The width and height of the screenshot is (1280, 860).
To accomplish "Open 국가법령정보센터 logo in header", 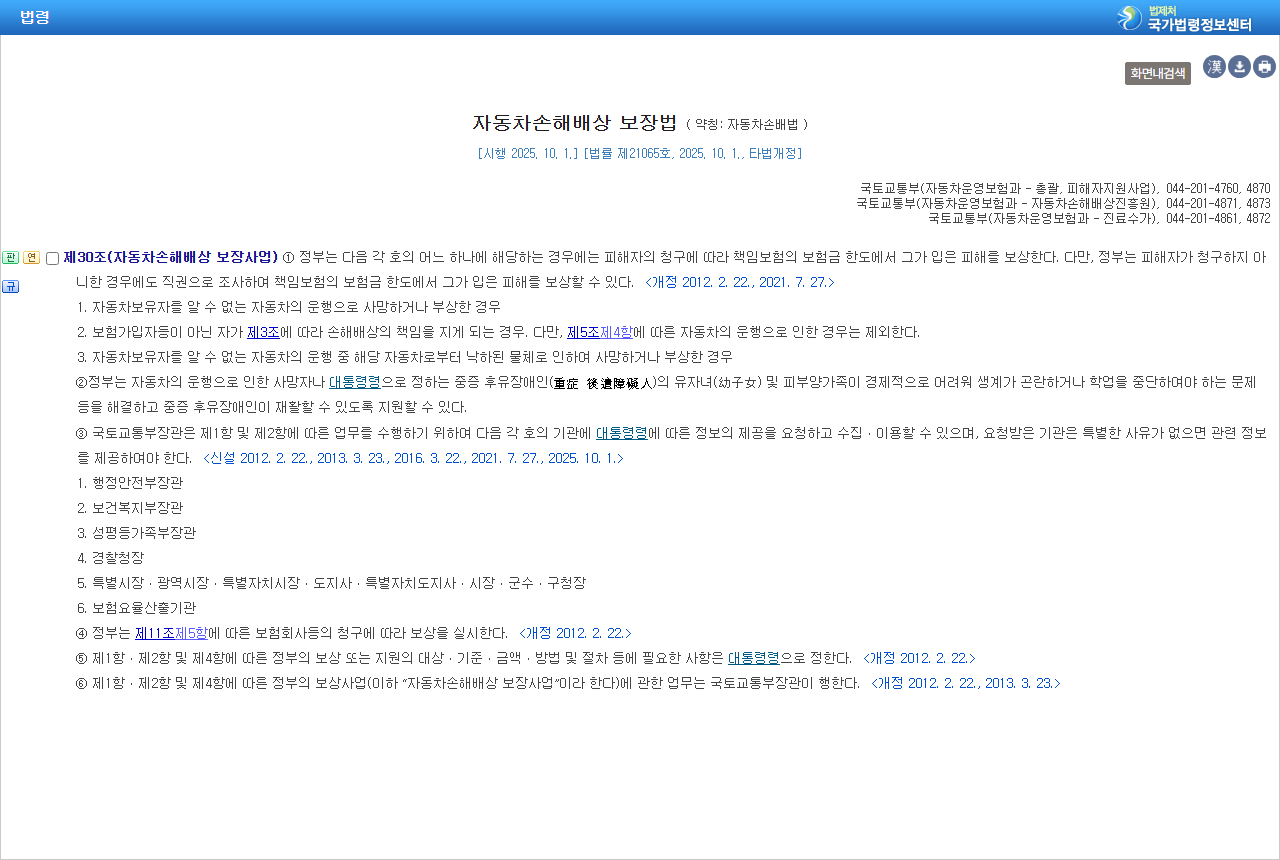I will coord(1184,17).
